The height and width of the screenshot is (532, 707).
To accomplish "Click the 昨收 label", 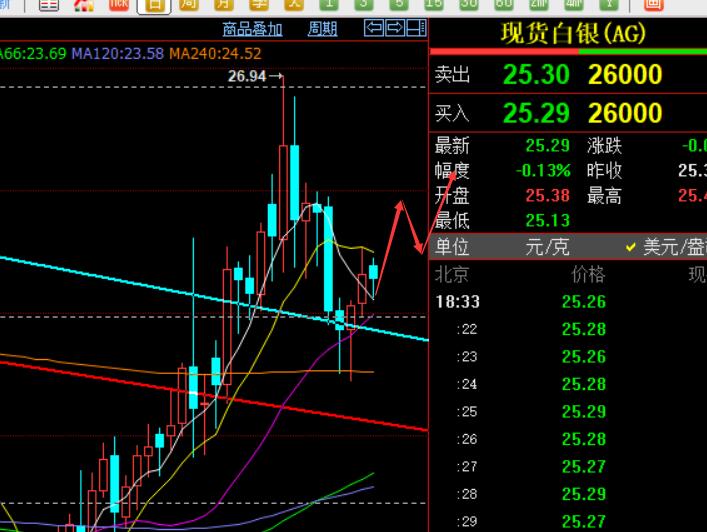I will pos(604,170).
